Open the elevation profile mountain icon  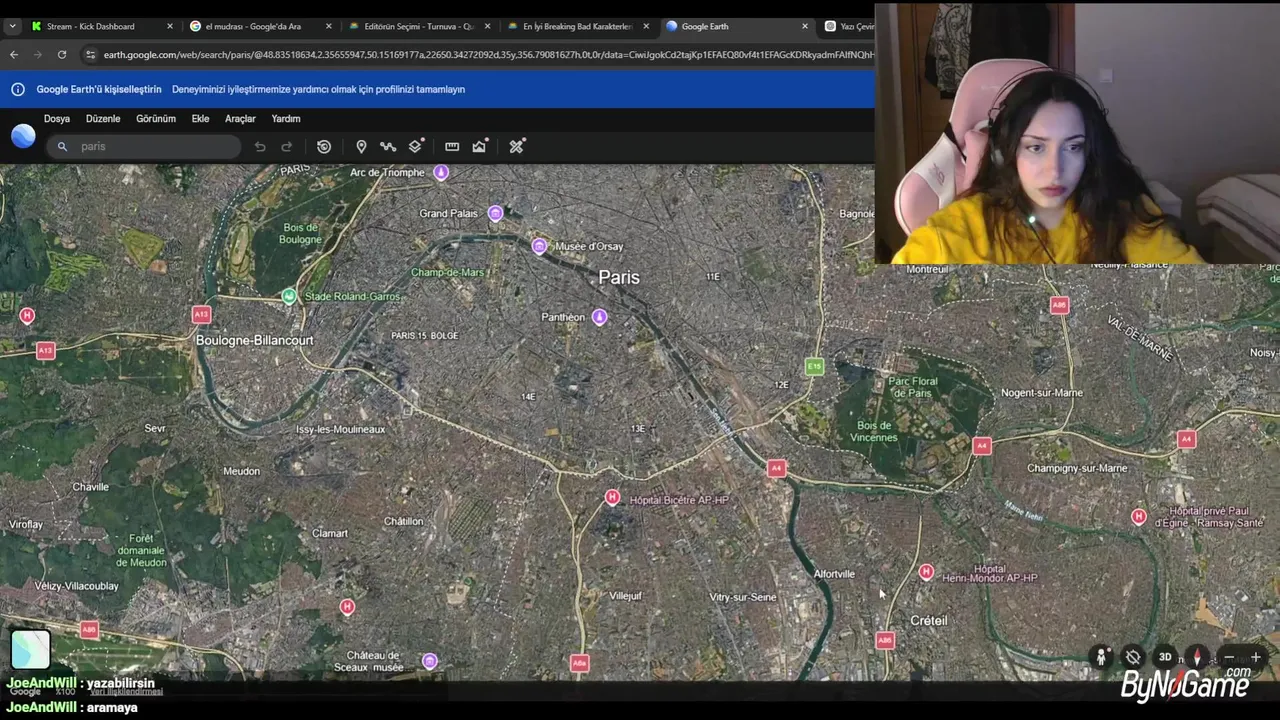tap(480, 146)
